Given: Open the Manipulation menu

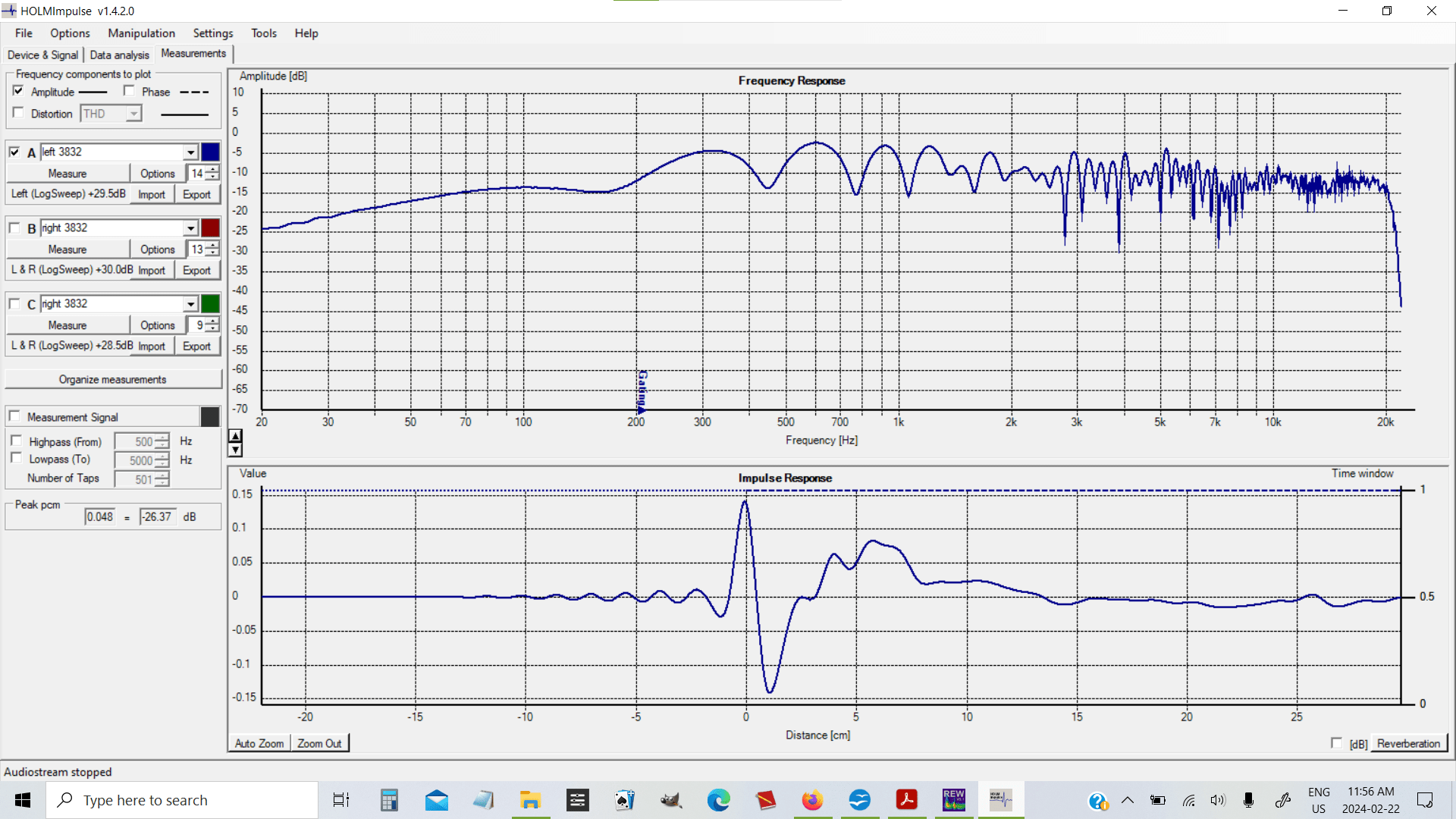Looking at the screenshot, I should click(141, 33).
